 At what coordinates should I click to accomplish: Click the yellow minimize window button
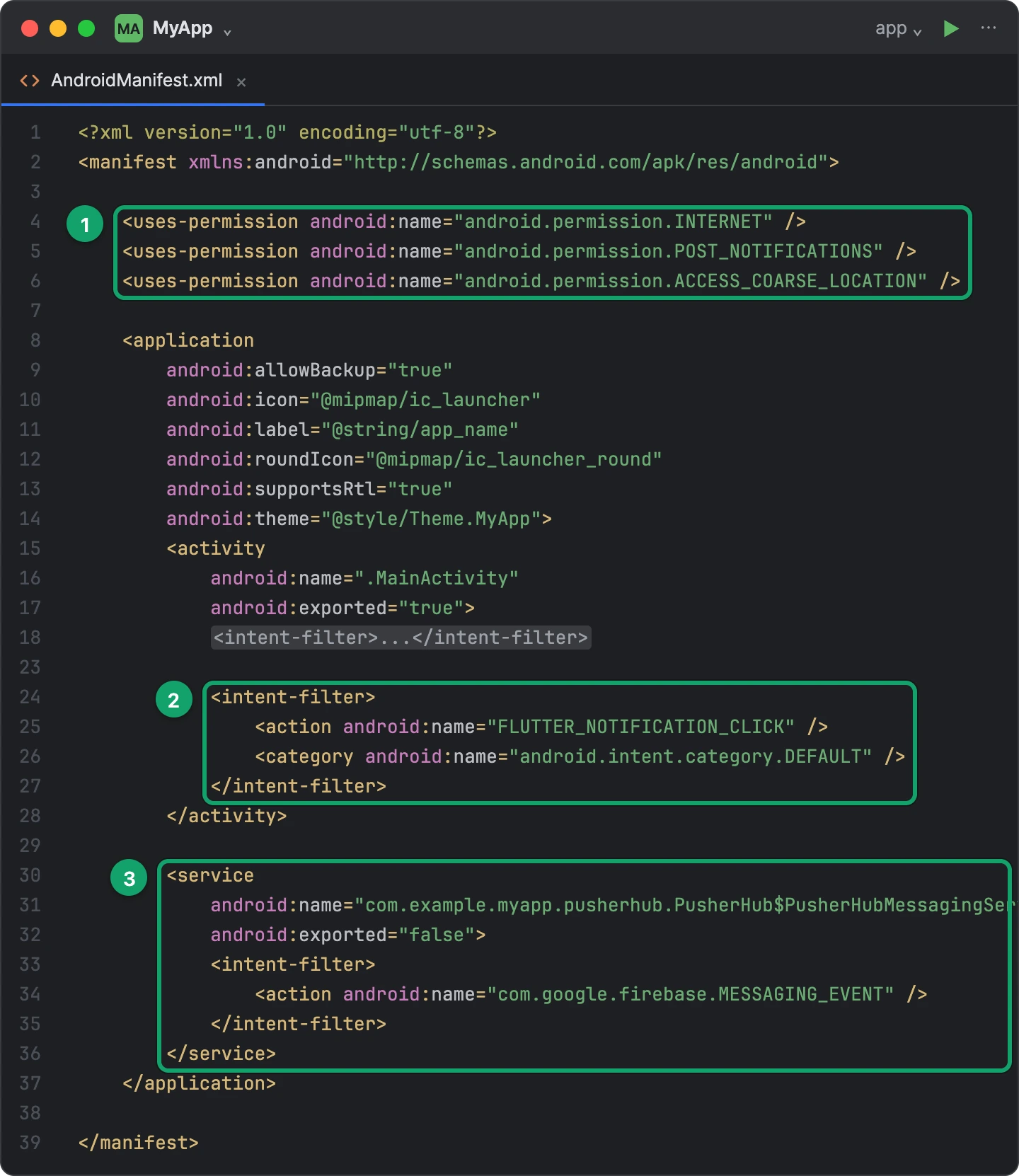click(58, 28)
